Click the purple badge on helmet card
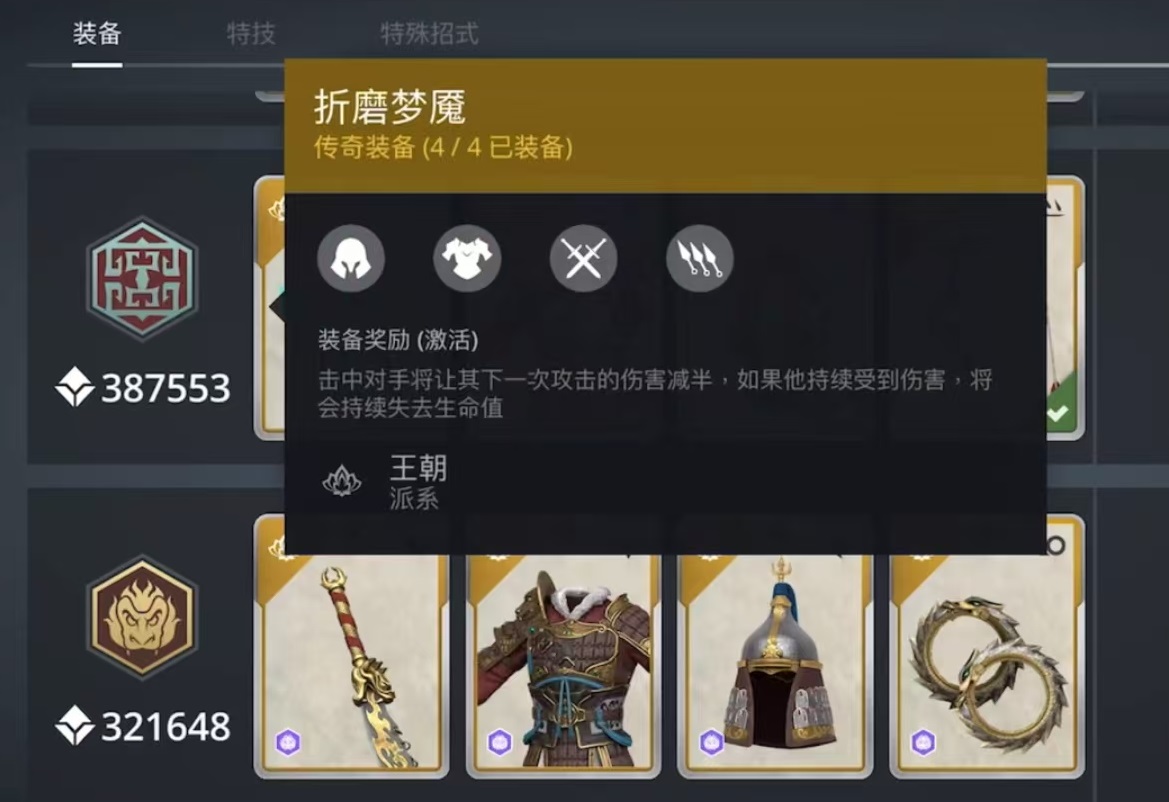Image resolution: width=1169 pixels, height=802 pixels. coord(712,742)
